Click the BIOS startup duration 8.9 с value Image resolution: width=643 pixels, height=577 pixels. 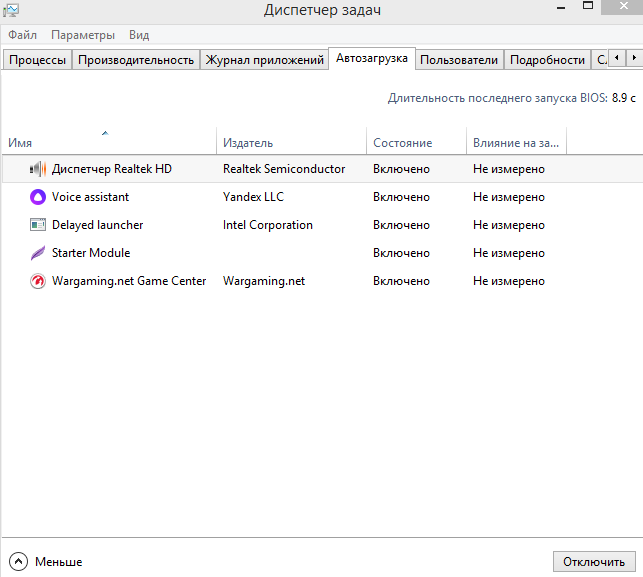(x=623, y=98)
